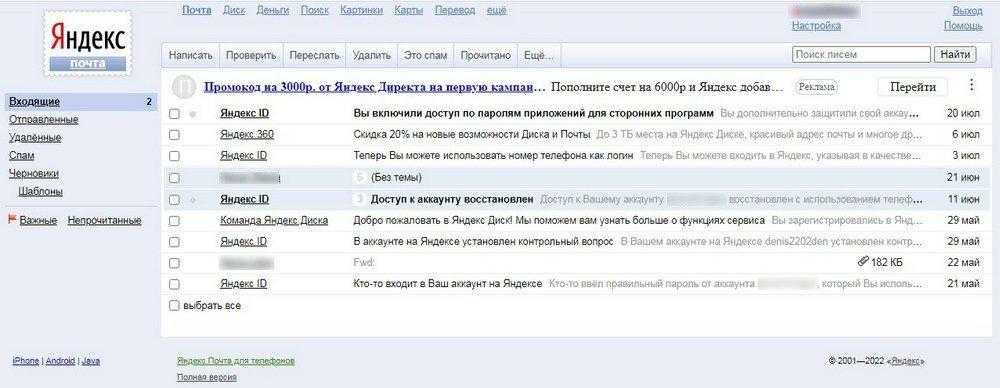This screenshot has height=388, width=1000.
Task: Tick checkbox for 'установлен контрольный вопрос' email
Action: (174, 241)
